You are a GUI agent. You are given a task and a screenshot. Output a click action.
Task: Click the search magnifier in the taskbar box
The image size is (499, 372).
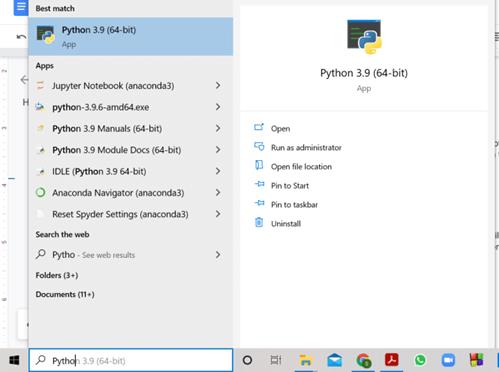pyautogui.click(x=41, y=360)
